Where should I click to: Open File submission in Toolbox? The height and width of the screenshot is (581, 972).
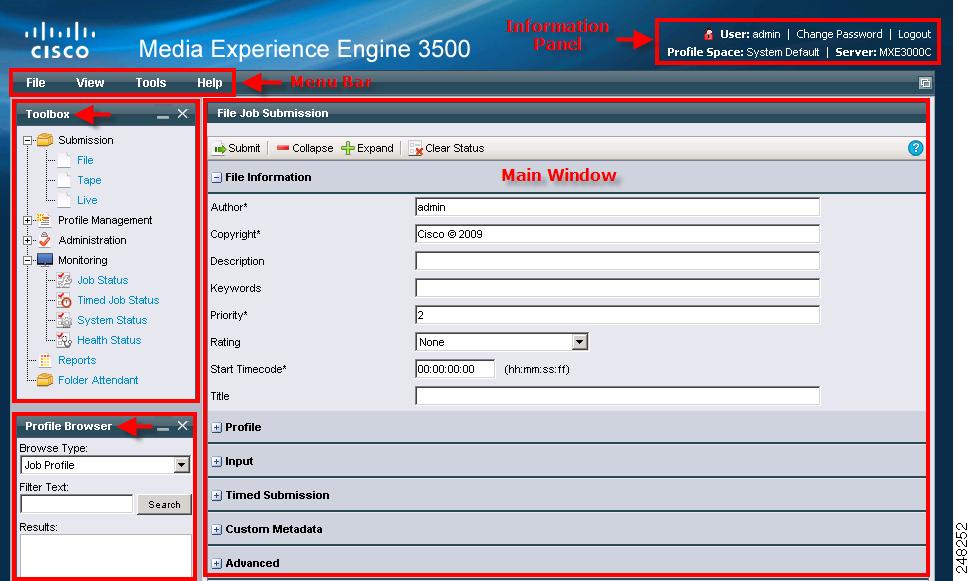click(x=85, y=160)
